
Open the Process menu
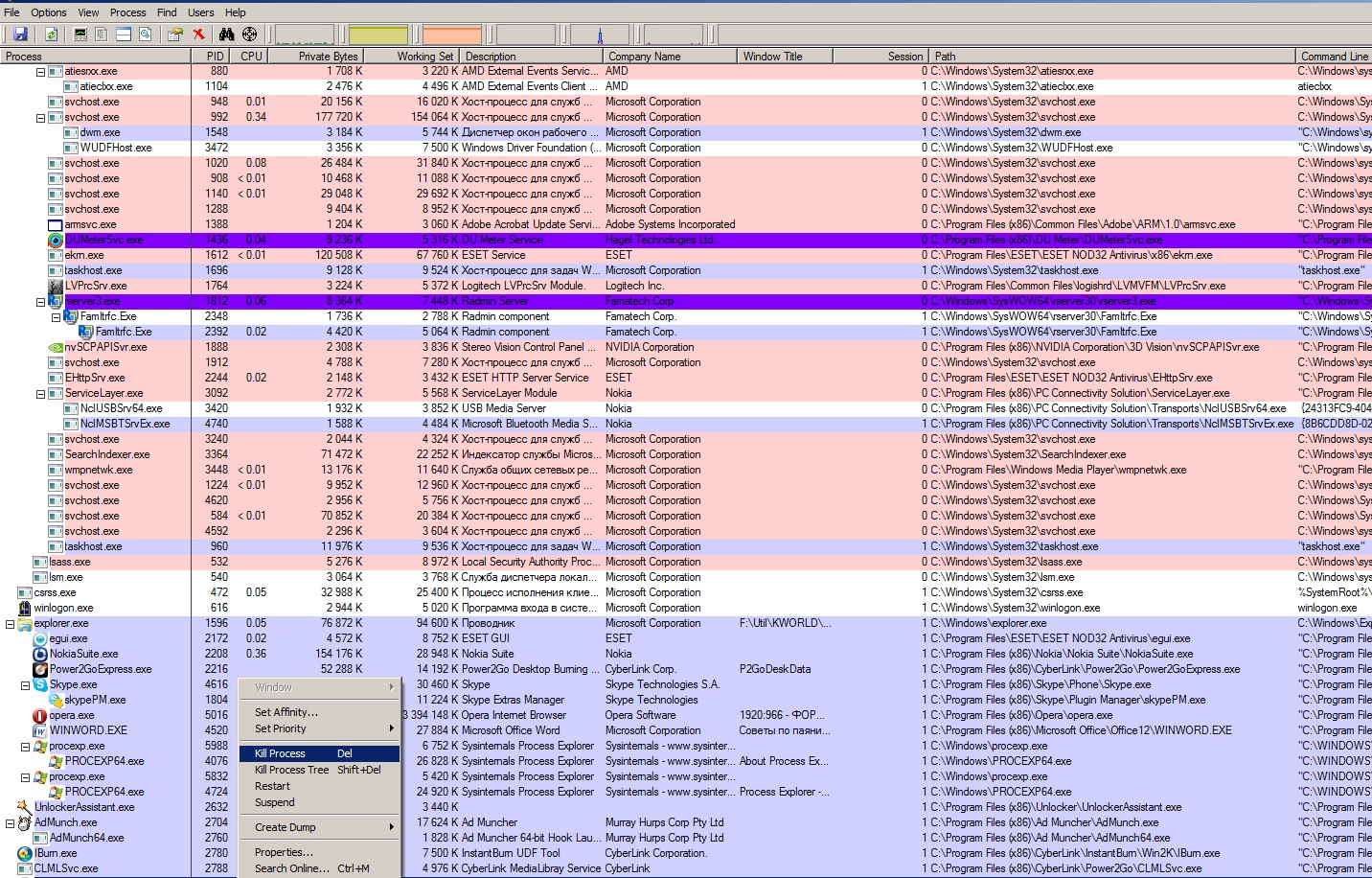[127, 12]
